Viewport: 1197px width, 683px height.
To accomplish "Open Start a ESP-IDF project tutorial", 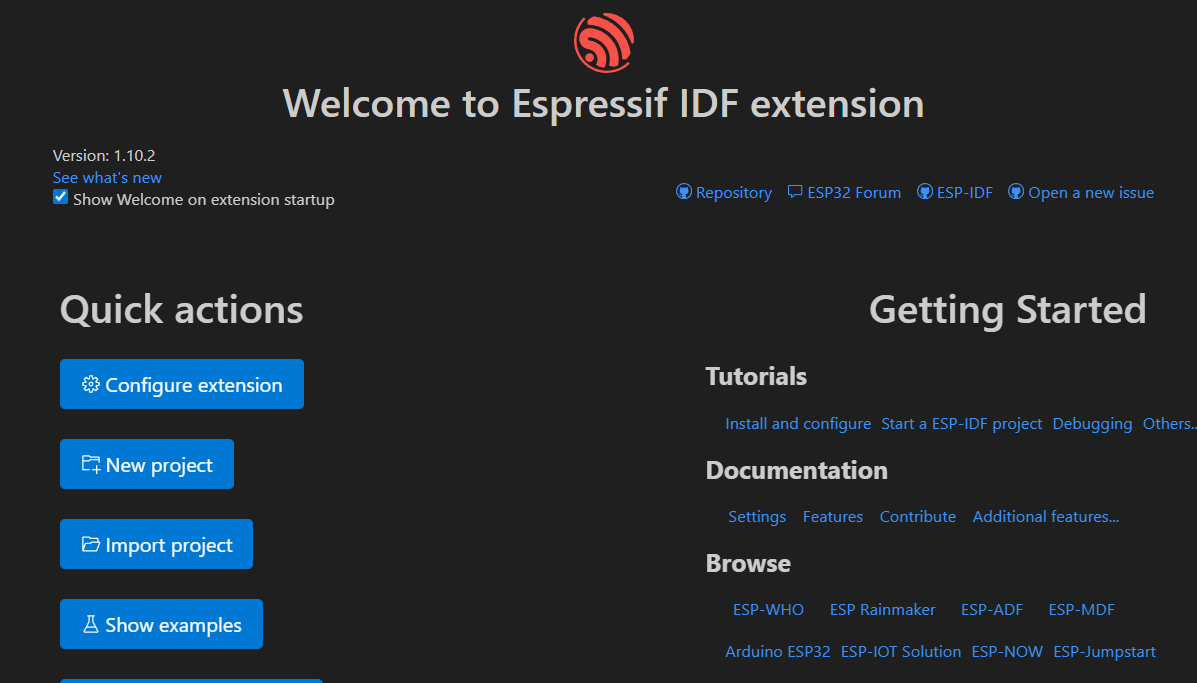I will 961,424.
